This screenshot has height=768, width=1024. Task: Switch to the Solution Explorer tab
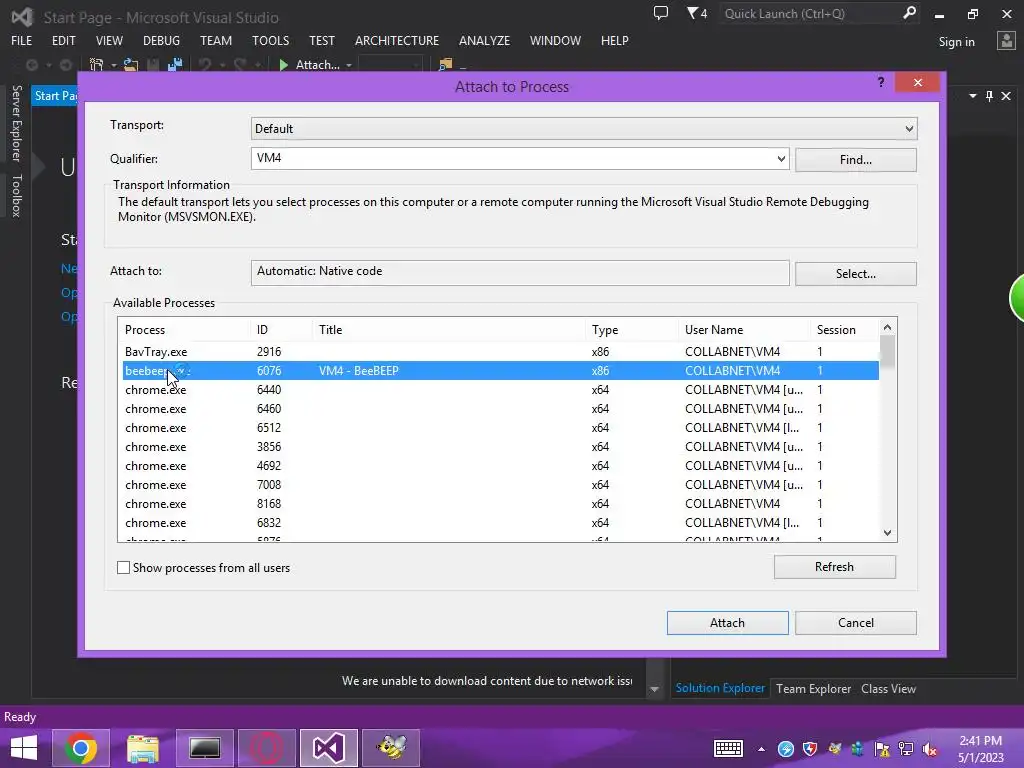pos(720,688)
